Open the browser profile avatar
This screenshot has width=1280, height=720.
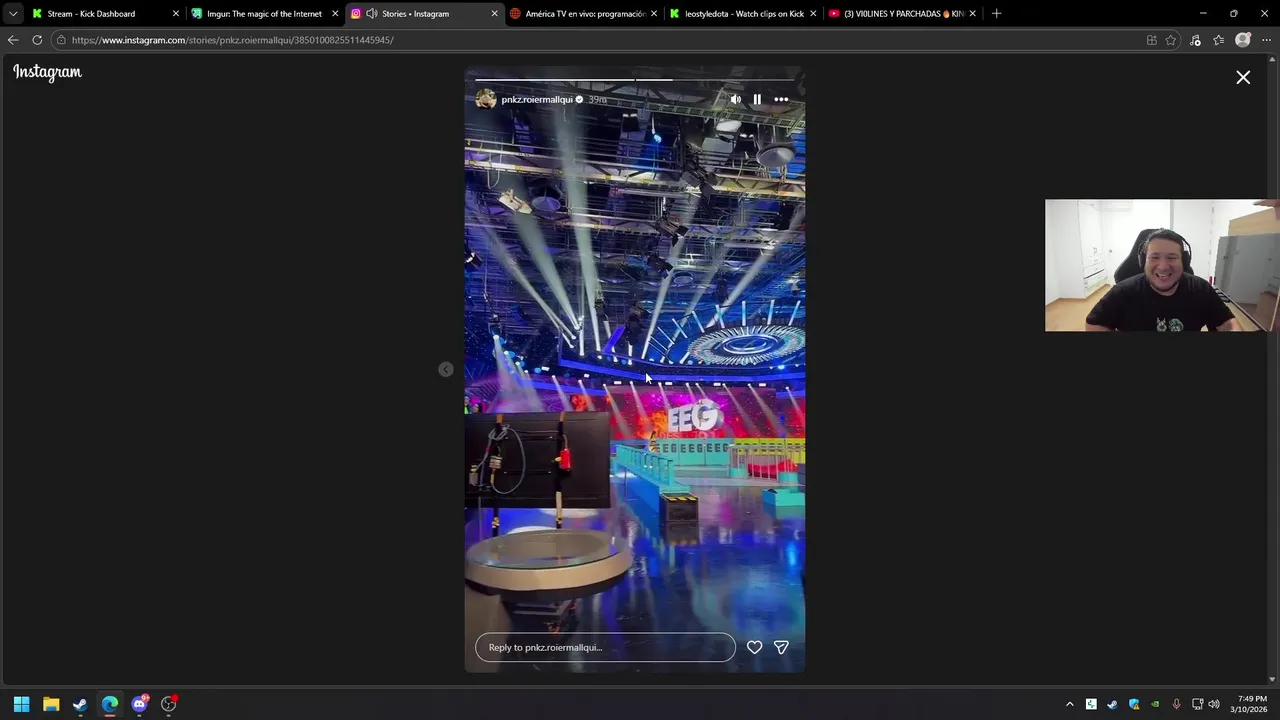[1243, 40]
